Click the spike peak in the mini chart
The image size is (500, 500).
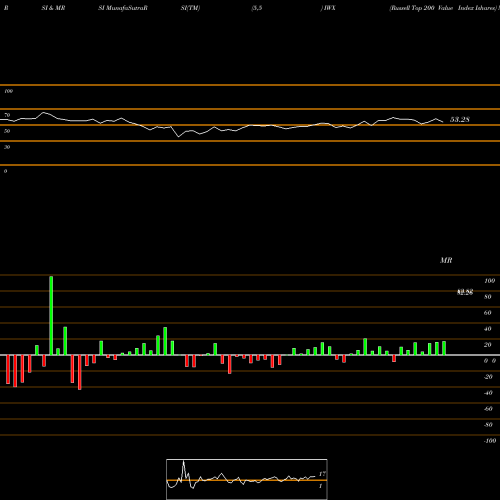183,462
